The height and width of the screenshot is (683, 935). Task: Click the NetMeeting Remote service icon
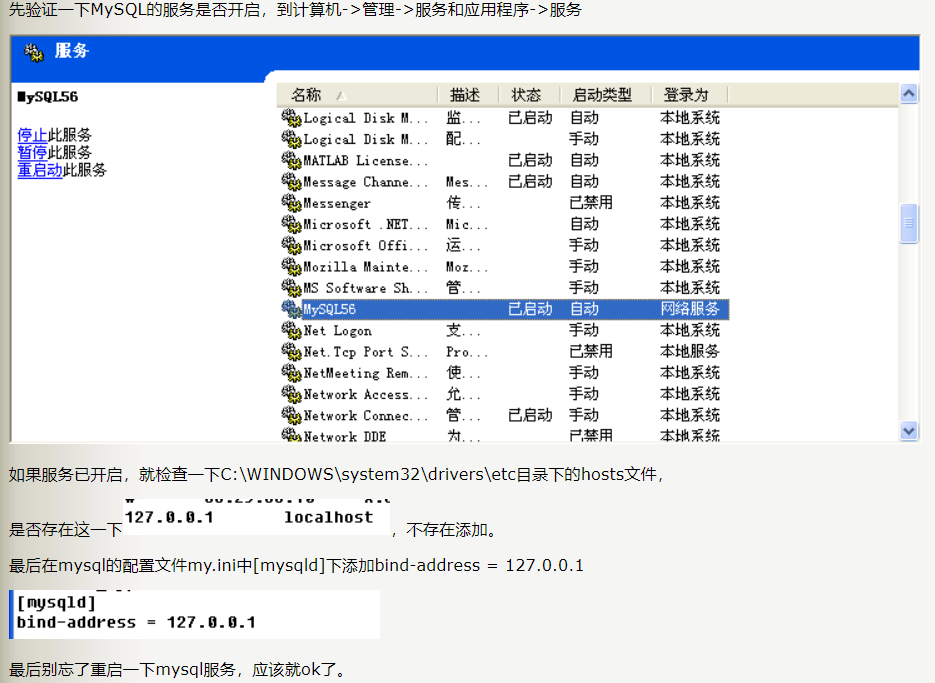point(291,373)
